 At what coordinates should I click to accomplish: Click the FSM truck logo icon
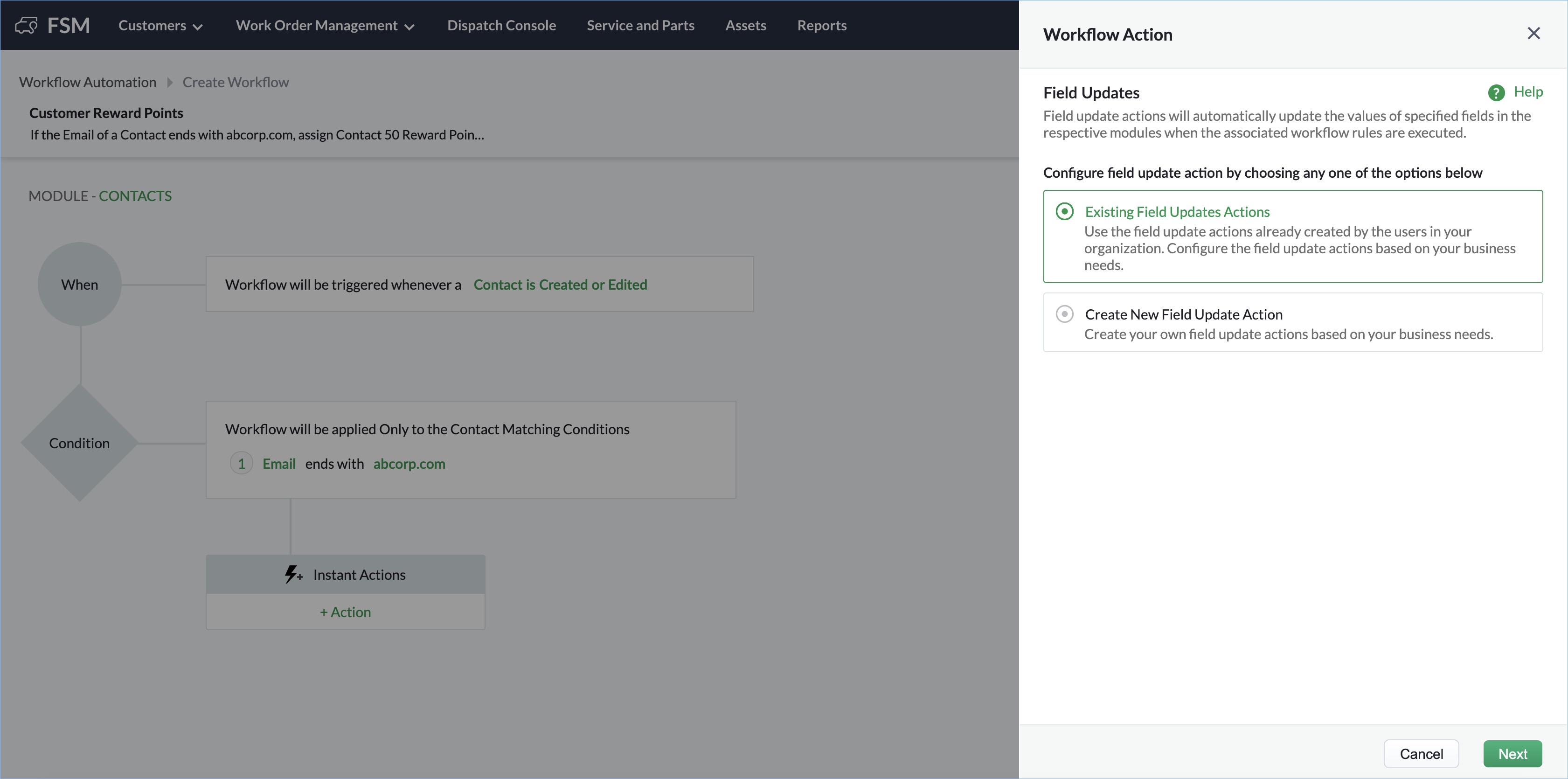tap(26, 26)
